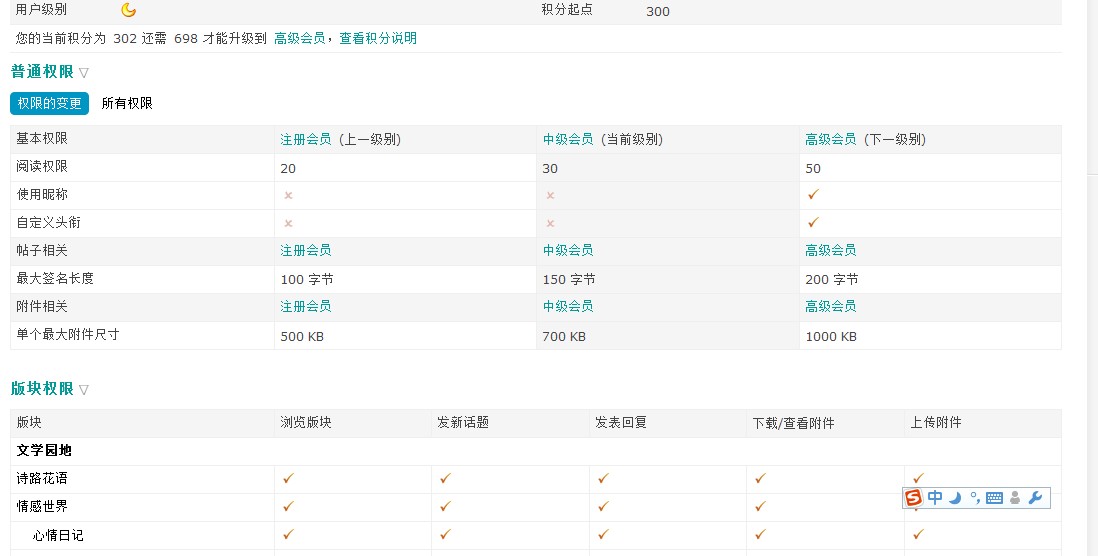Open the Sogou soft keyboard icon
The width and height of the screenshot is (1098, 556).
click(994, 498)
